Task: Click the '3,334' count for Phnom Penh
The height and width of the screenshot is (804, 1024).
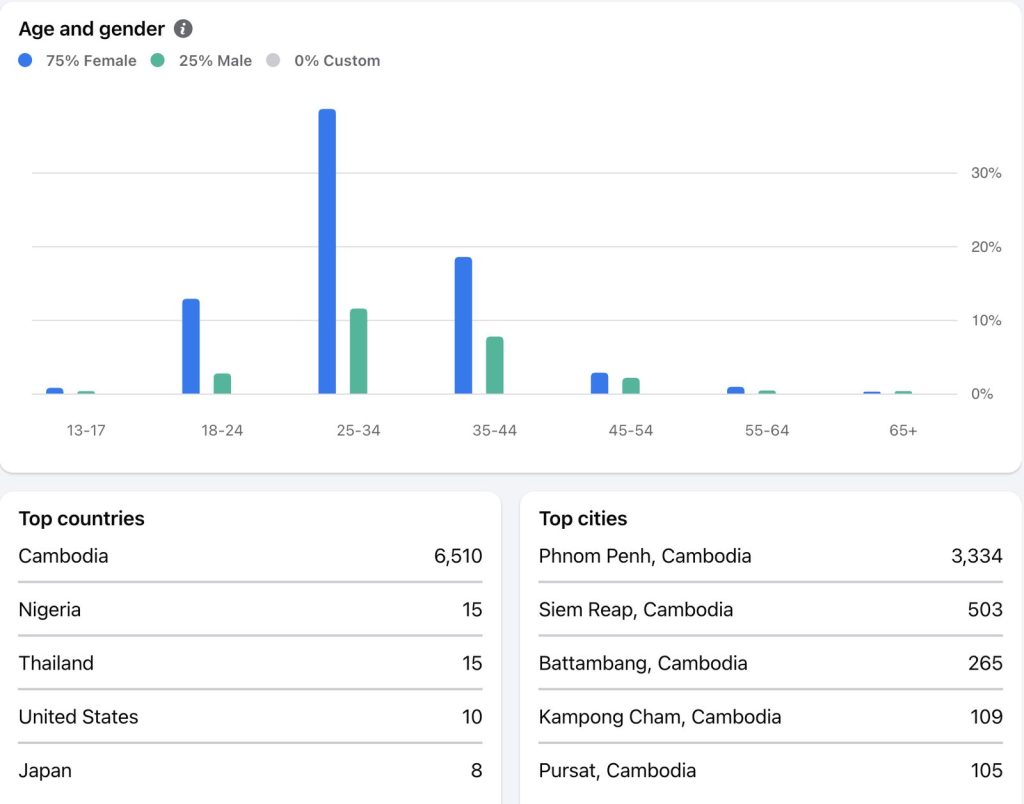Action: (976, 556)
